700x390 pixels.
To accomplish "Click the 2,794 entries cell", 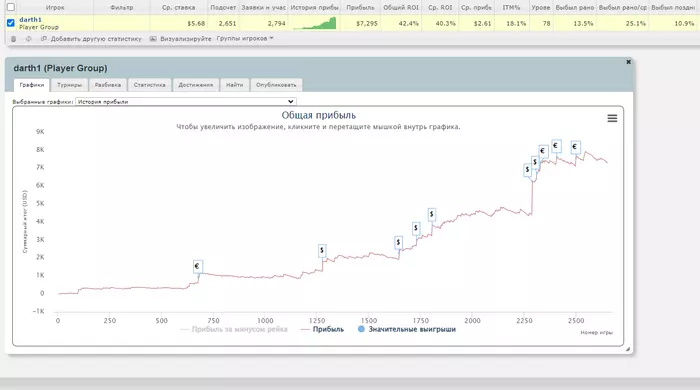I will [x=263, y=23].
